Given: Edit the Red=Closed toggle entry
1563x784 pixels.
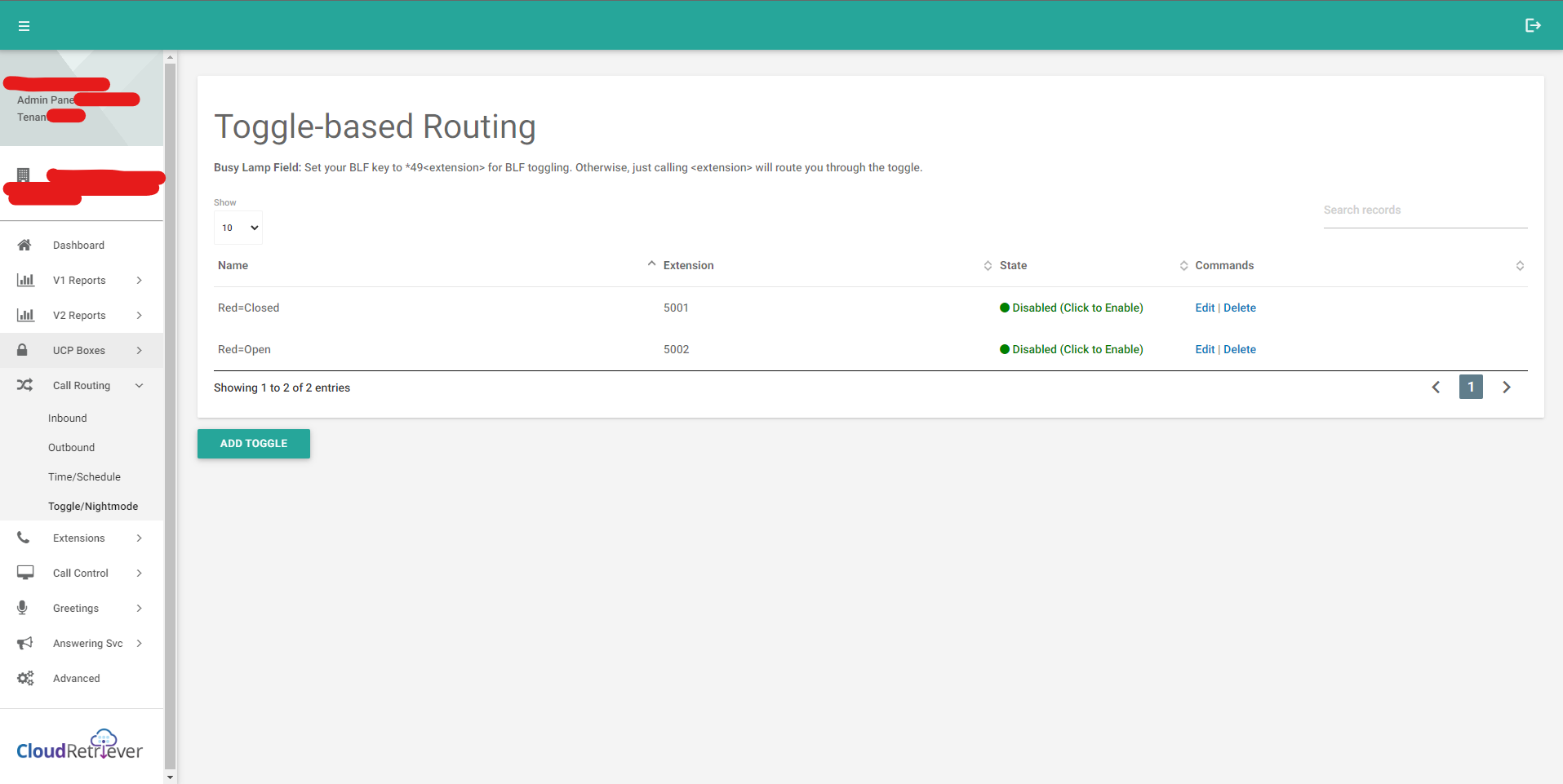Looking at the screenshot, I should tap(1205, 308).
